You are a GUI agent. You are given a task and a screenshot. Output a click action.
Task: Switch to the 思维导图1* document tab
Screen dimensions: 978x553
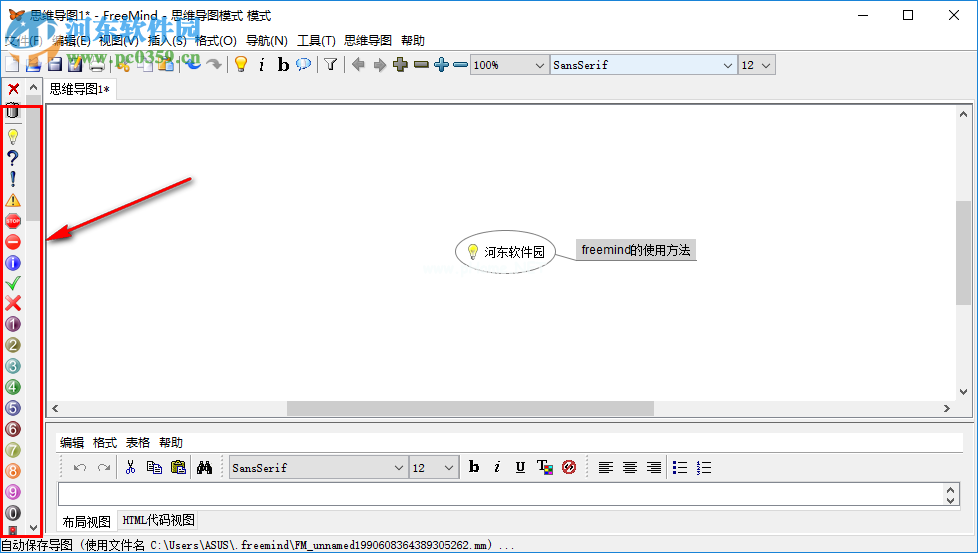click(80, 89)
